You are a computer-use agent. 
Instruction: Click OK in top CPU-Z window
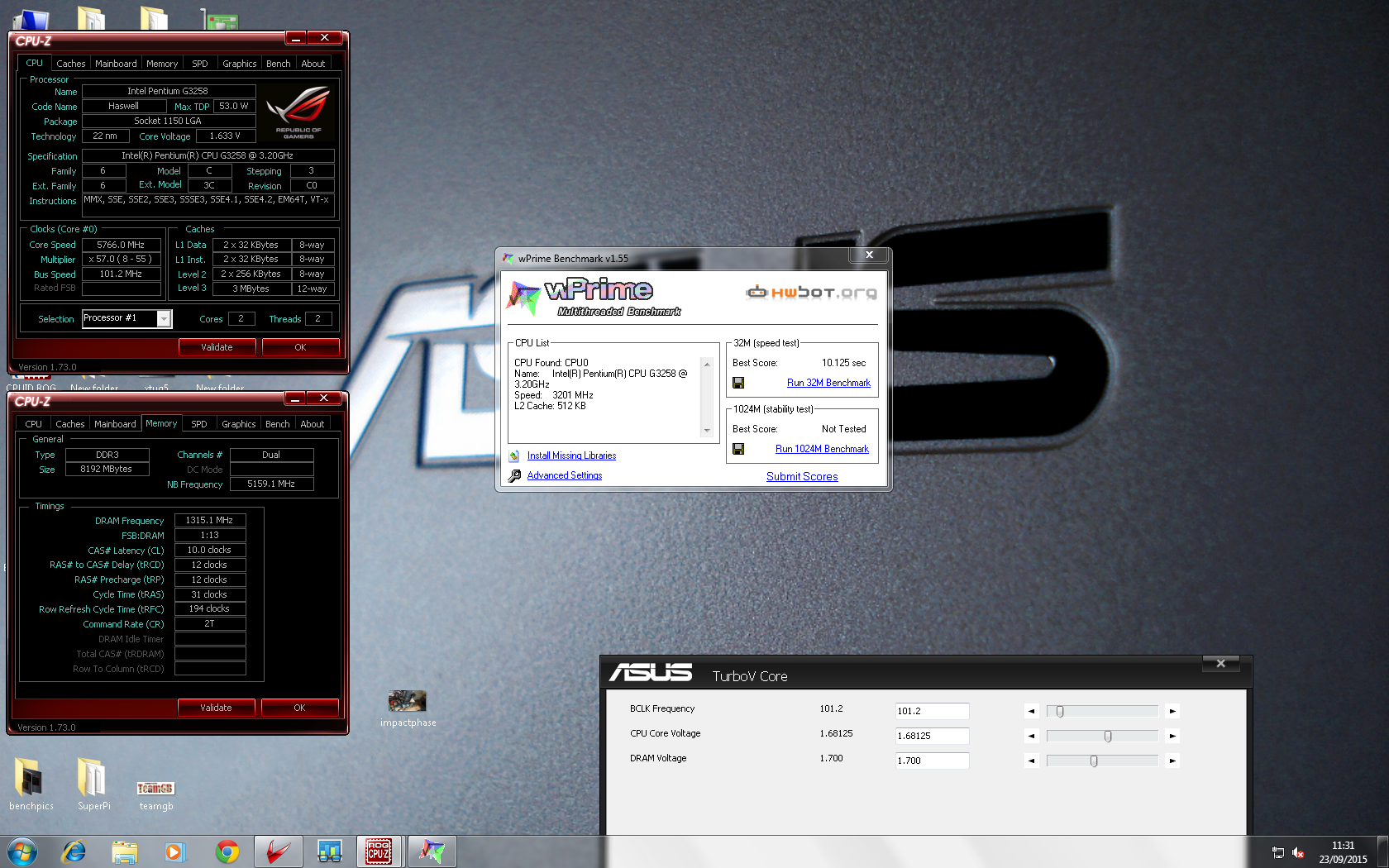pyautogui.click(x=300, y=347)
